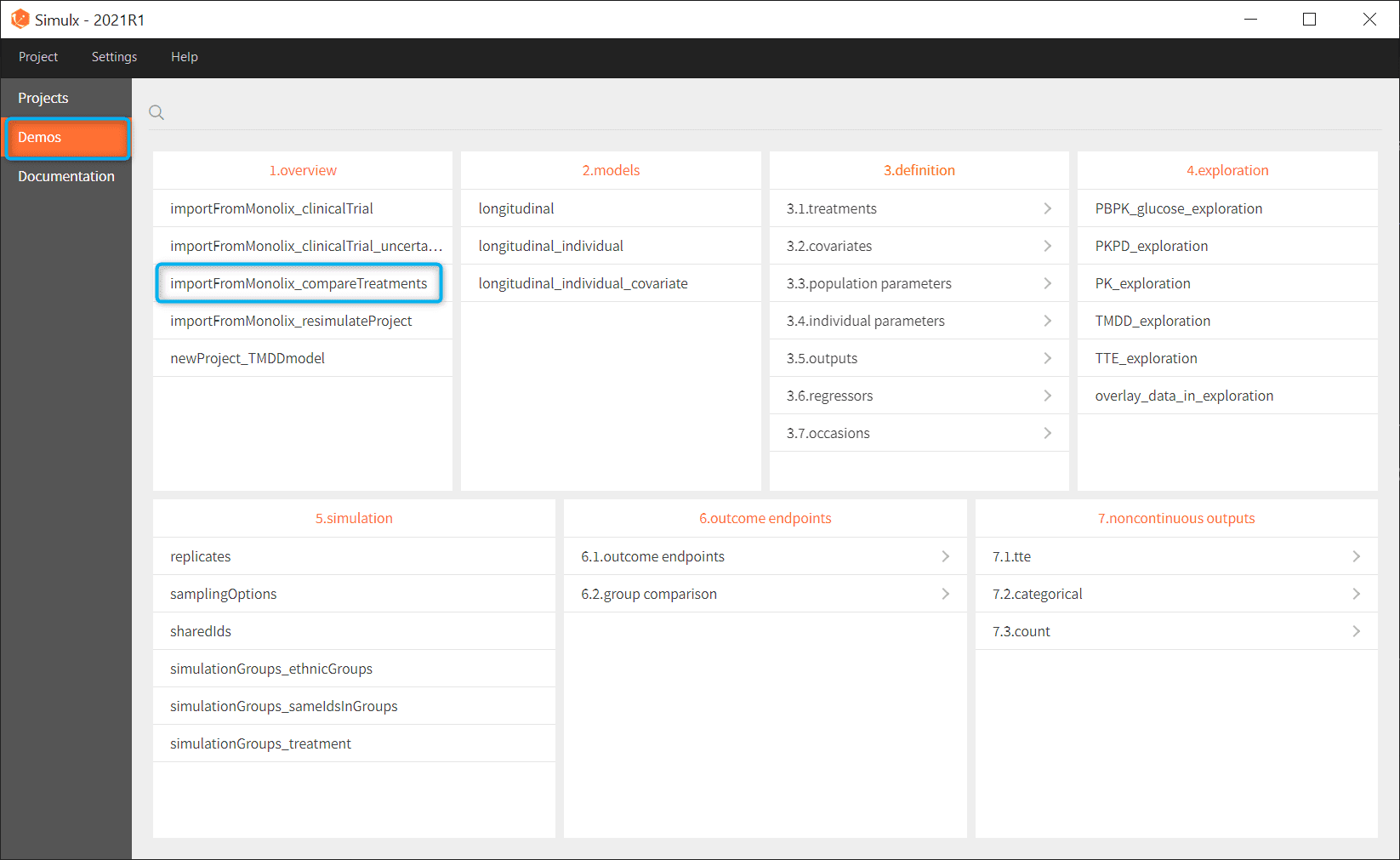
Task: Open longitudinal_individual_covariate demo
Action: coord(583,283)
